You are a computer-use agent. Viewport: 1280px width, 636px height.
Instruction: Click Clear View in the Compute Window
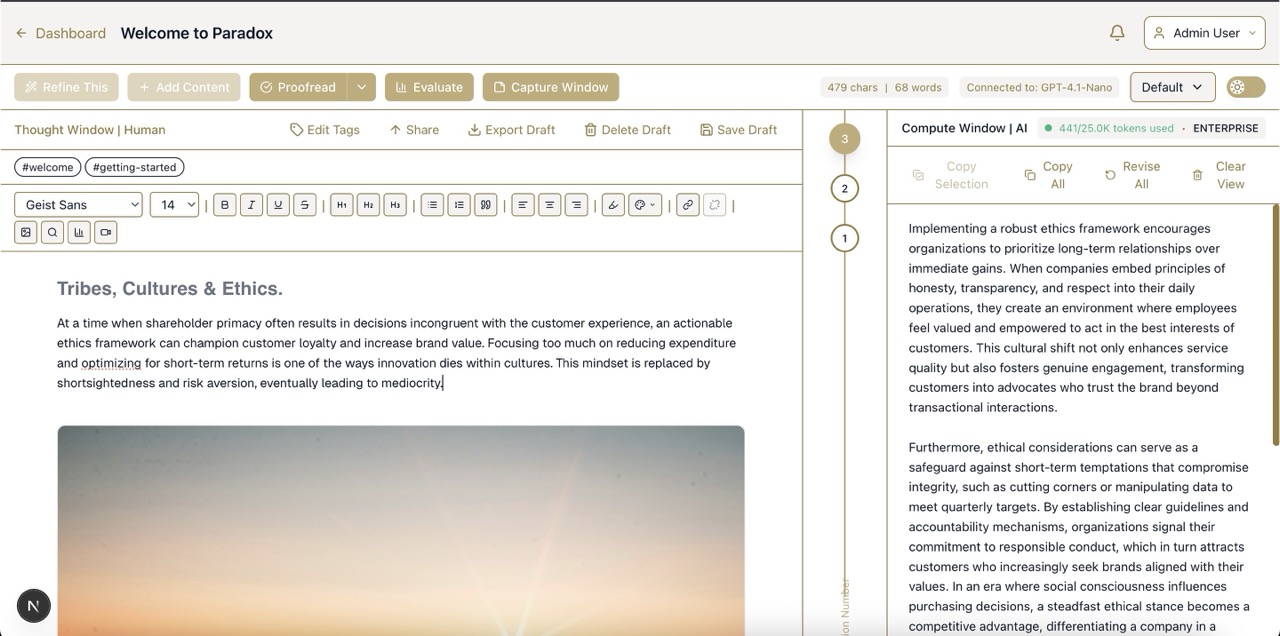1220,175
